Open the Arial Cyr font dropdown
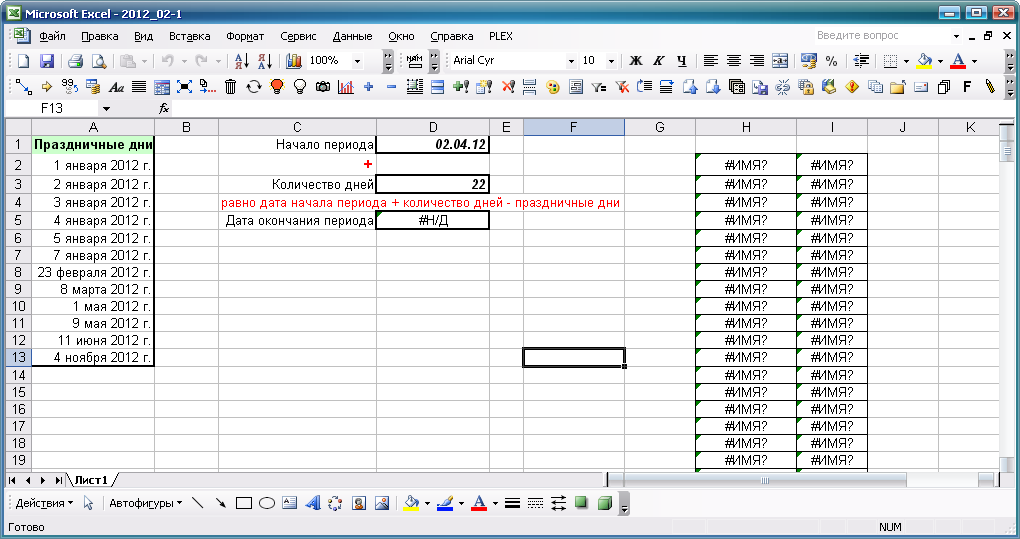The height and width of the screenshot is (539, 1020). (x=571, y=61)
